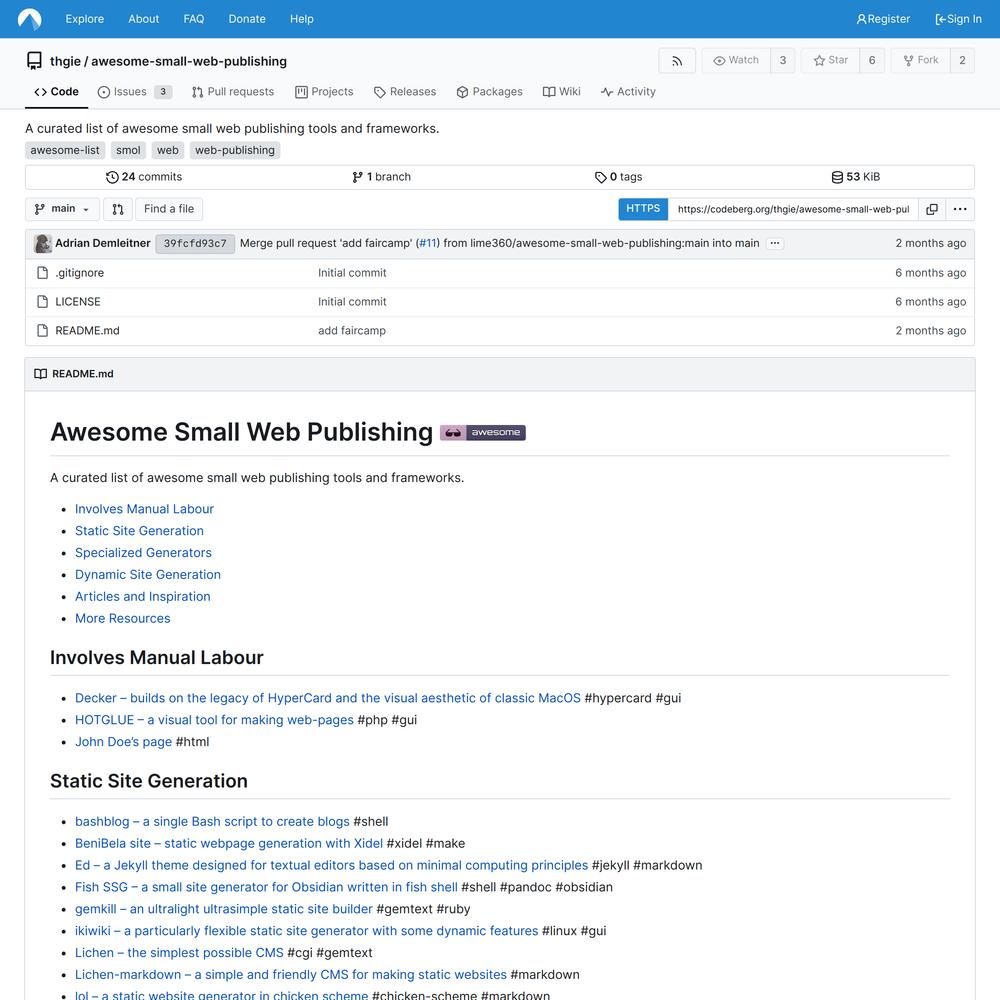
Task: Open John Doe's page link
Action: point(123,742)
